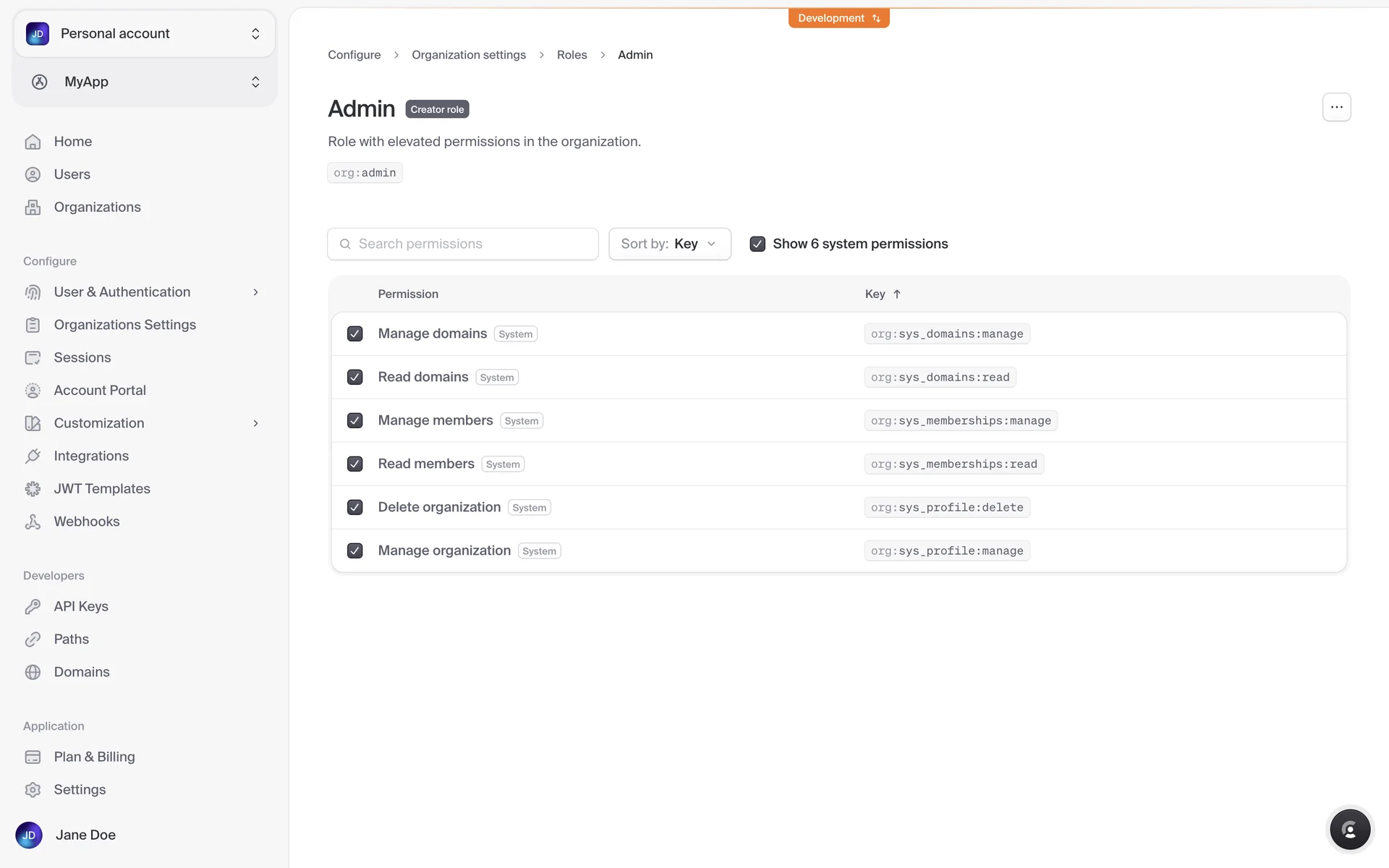1389x868 pixels.
Task: Click the Sessions icon in sidebar
Action: [33, 357]
